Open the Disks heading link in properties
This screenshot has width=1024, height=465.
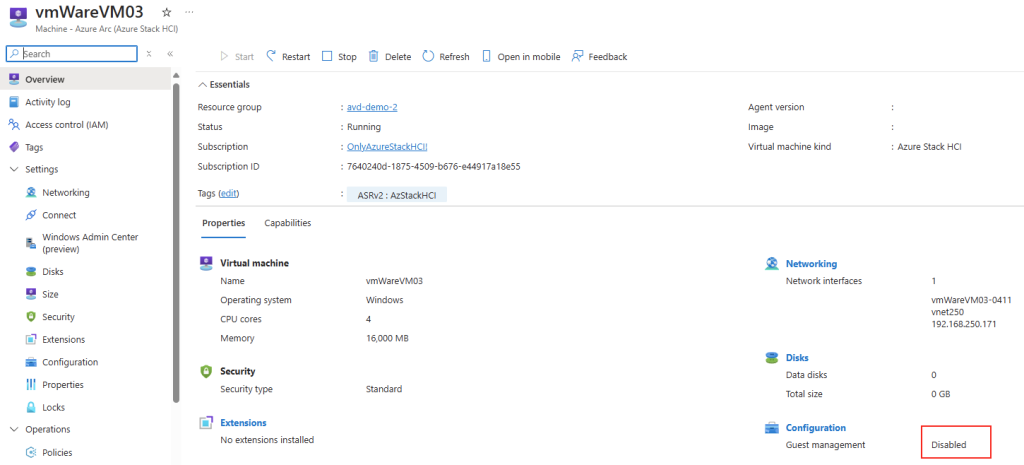point(797,358)
